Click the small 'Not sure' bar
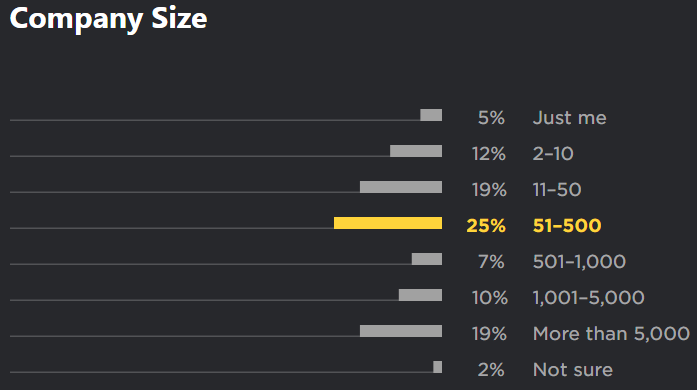The height and width of the screenshot is (390, 697). (437, 367)
